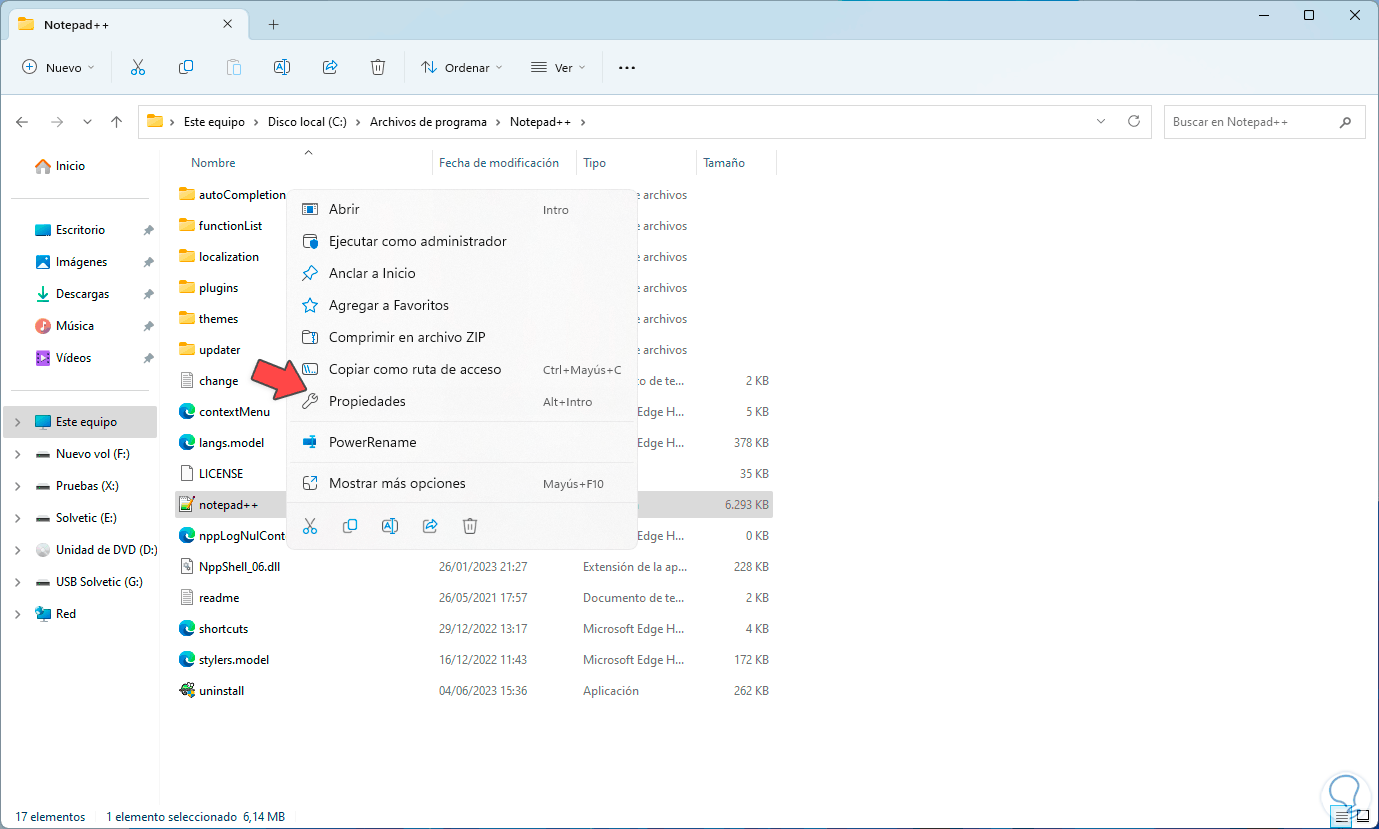Open Inicio in the navigation pane

(70, 166)
